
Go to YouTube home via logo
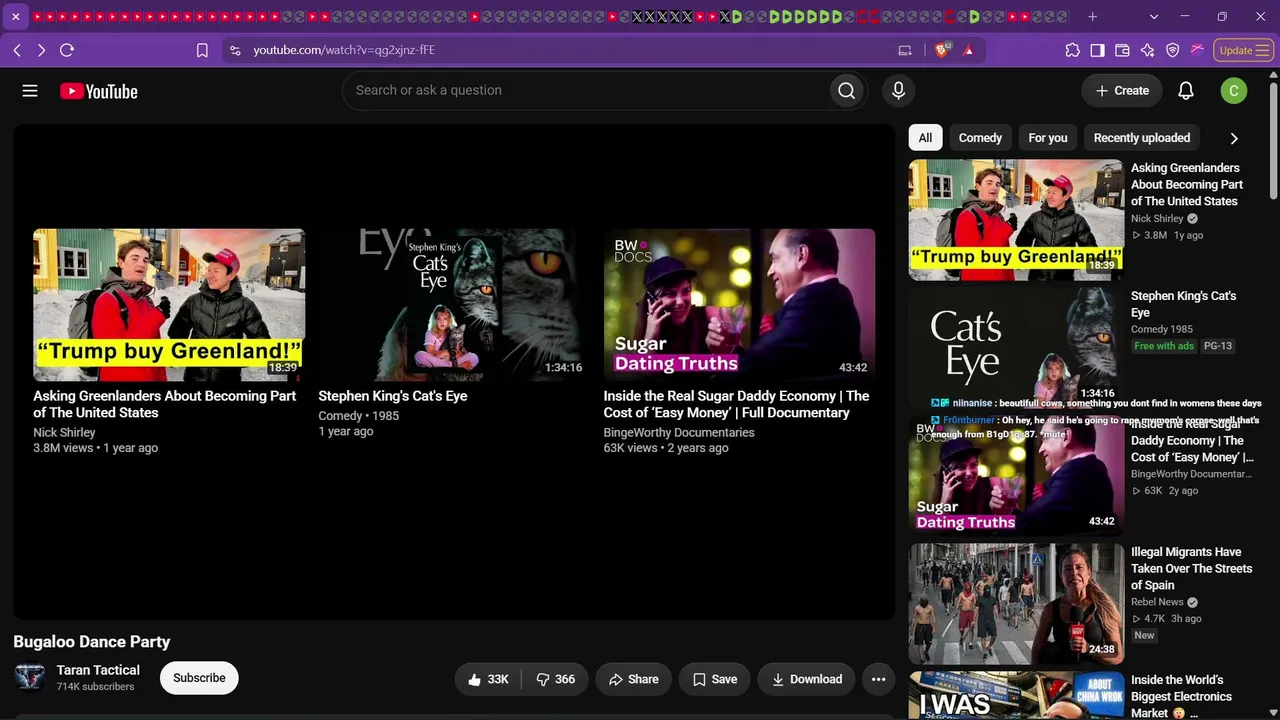(99, 91)
